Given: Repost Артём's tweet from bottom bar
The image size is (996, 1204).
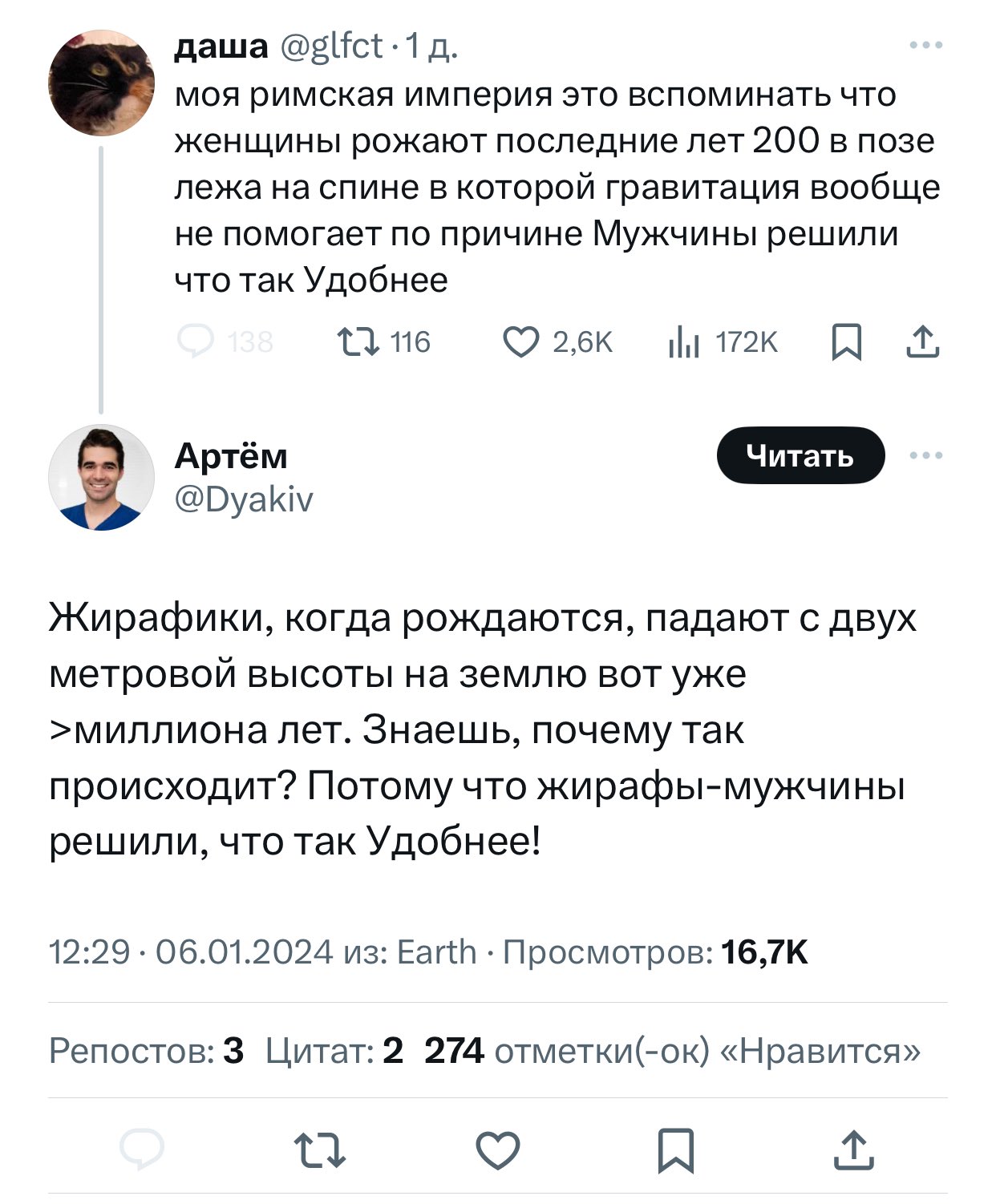Looking at the screenshot, I should [320, 1150].
